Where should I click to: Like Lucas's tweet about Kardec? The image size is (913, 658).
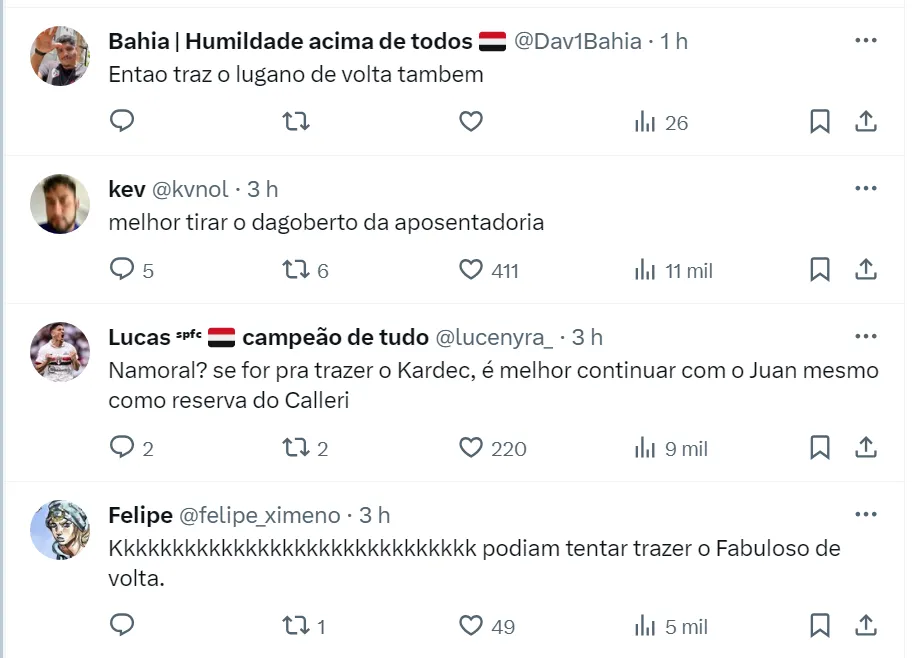coord(471,448)
